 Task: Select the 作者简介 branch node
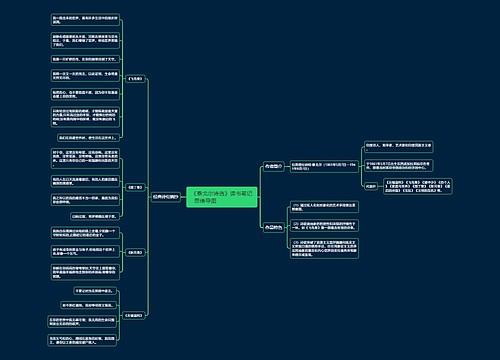point(274,166)
